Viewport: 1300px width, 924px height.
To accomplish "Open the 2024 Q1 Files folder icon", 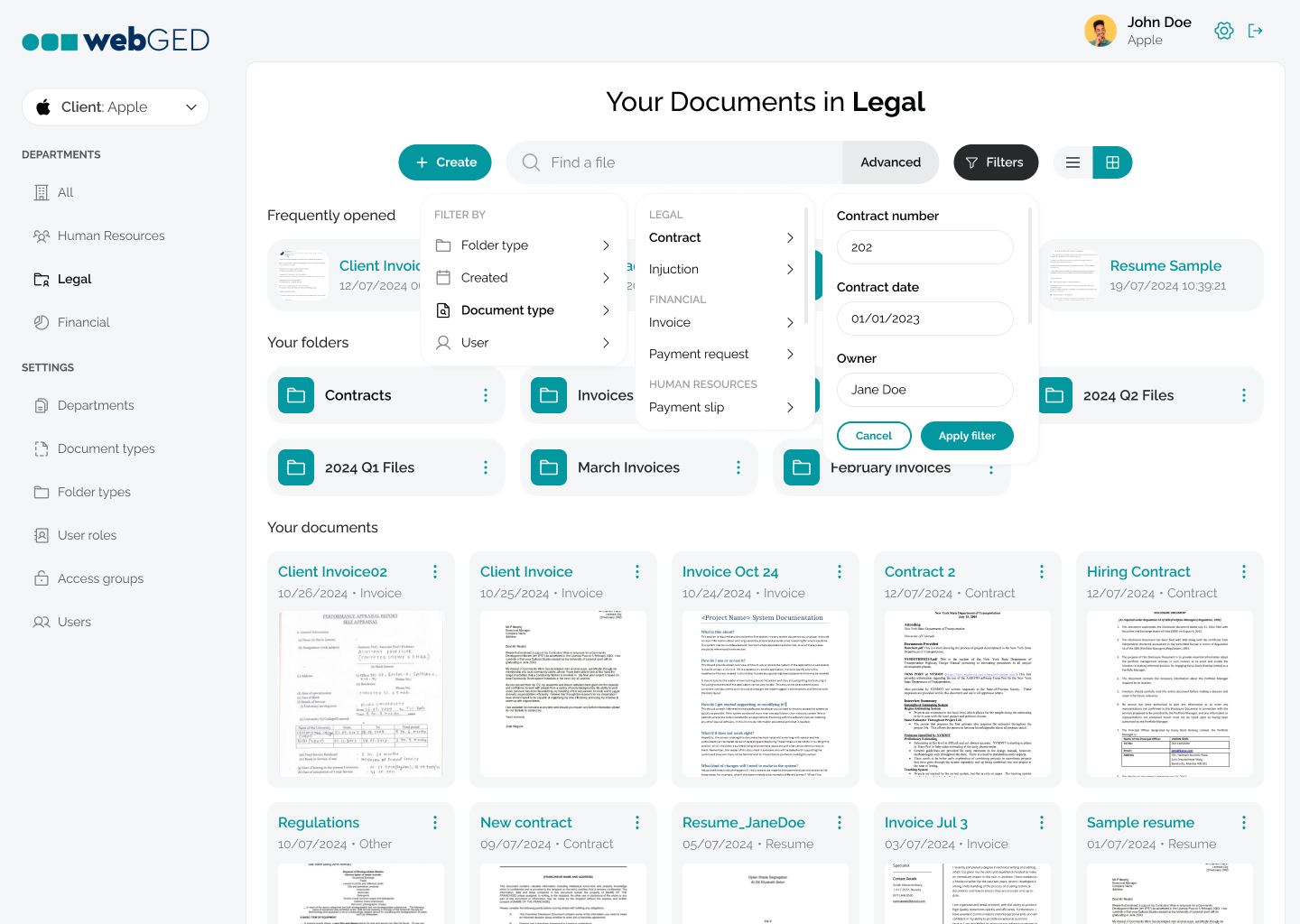I will (296, 467).
